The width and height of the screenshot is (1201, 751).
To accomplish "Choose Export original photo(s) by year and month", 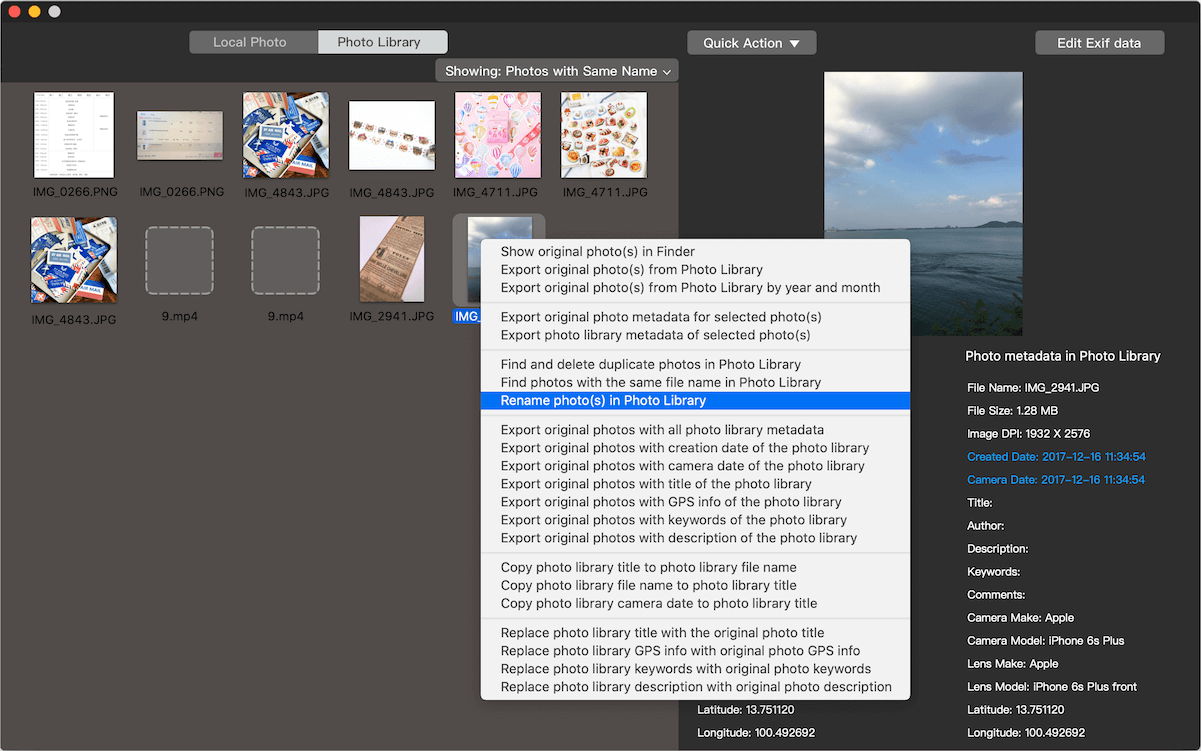I will [695, 288].
